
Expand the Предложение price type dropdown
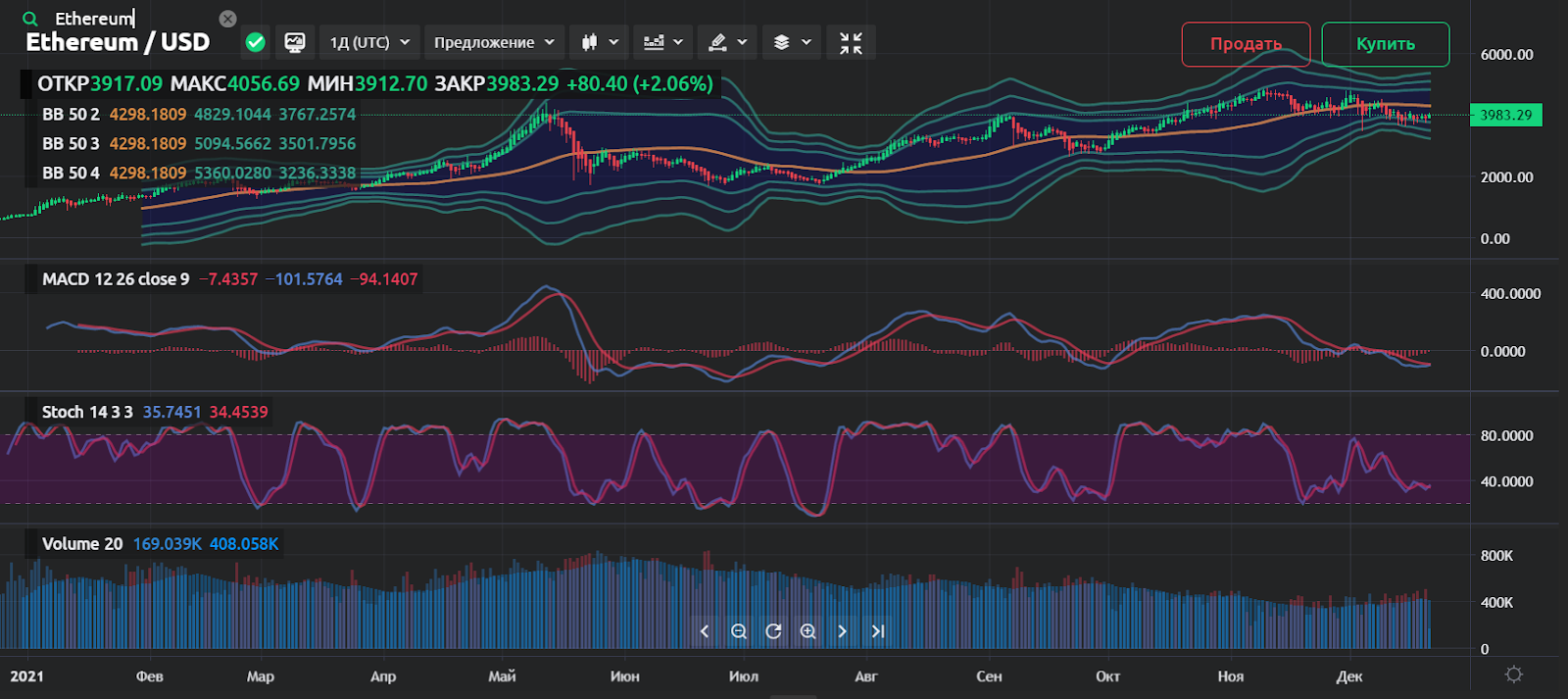point(494,42)
